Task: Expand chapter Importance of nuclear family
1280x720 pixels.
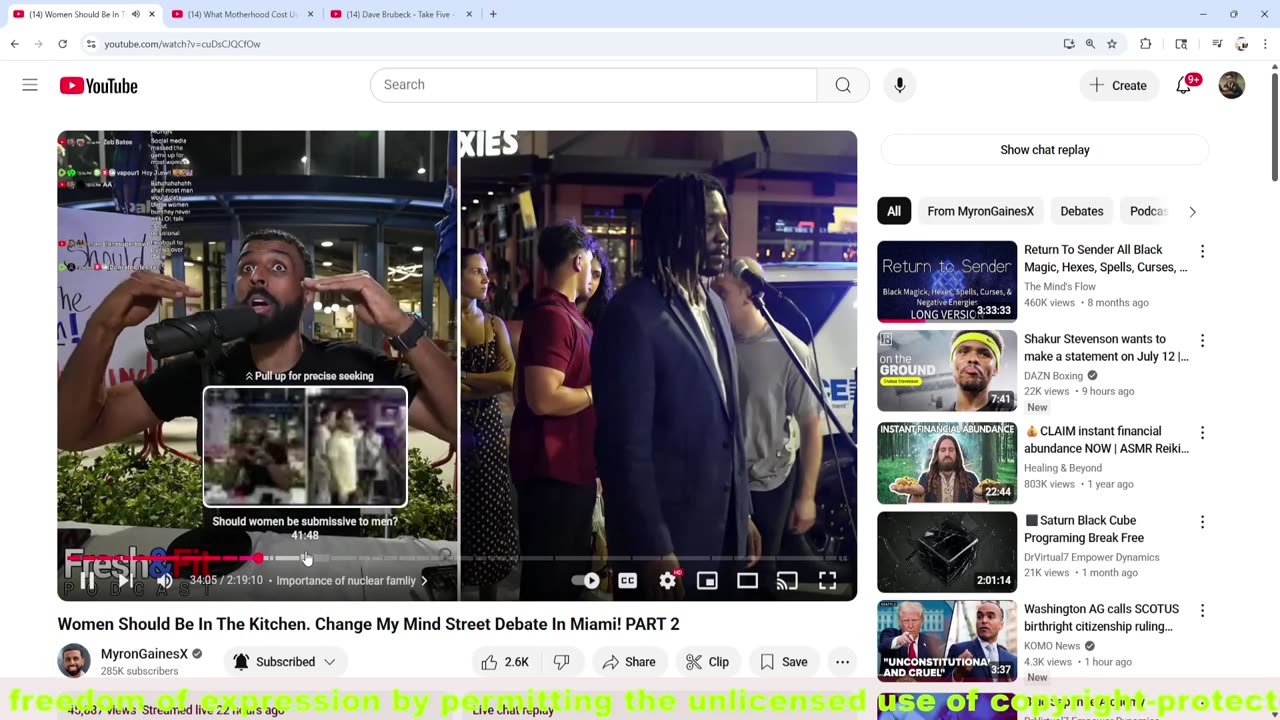Action: [352, 581]
